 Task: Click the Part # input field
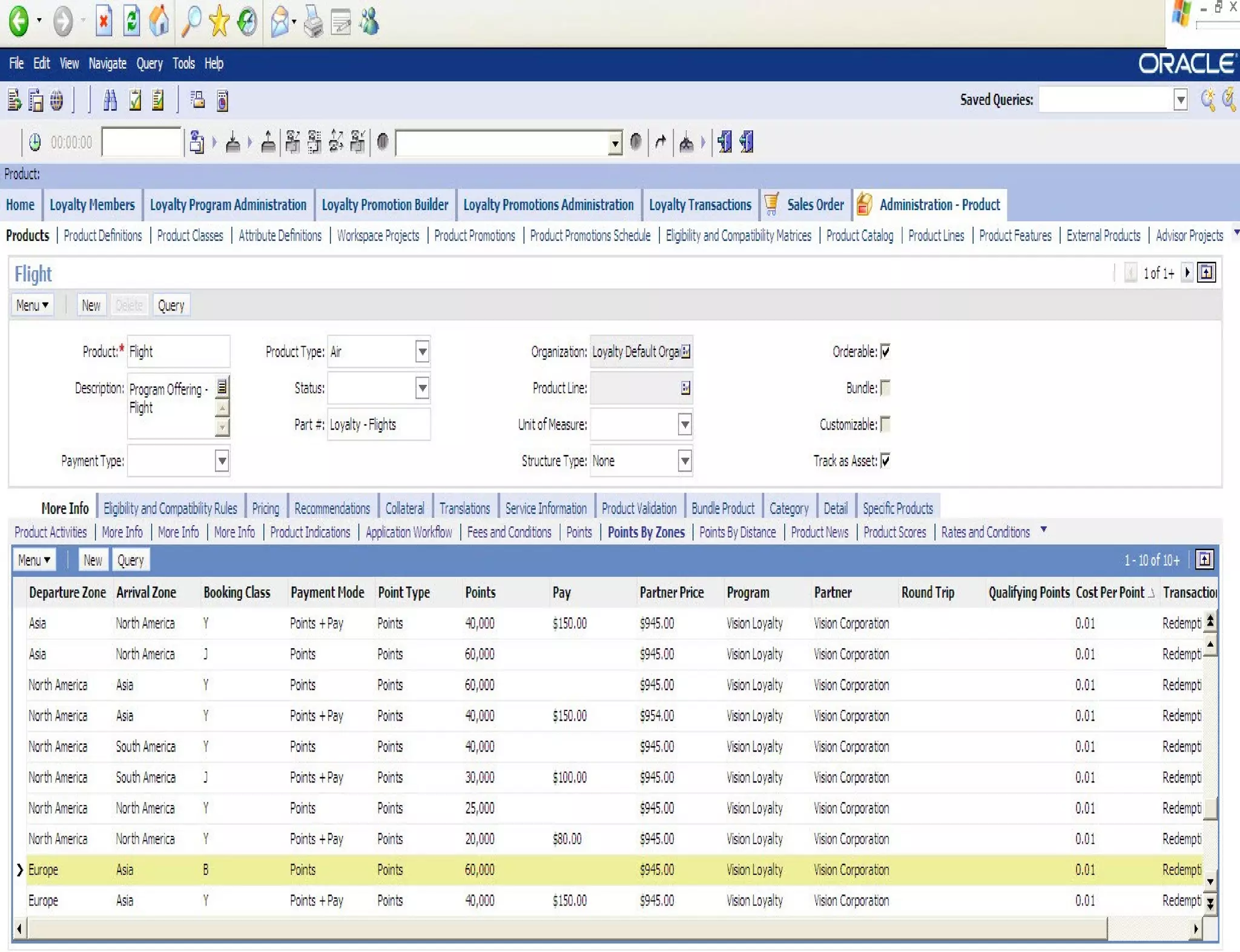coord(378,424)
